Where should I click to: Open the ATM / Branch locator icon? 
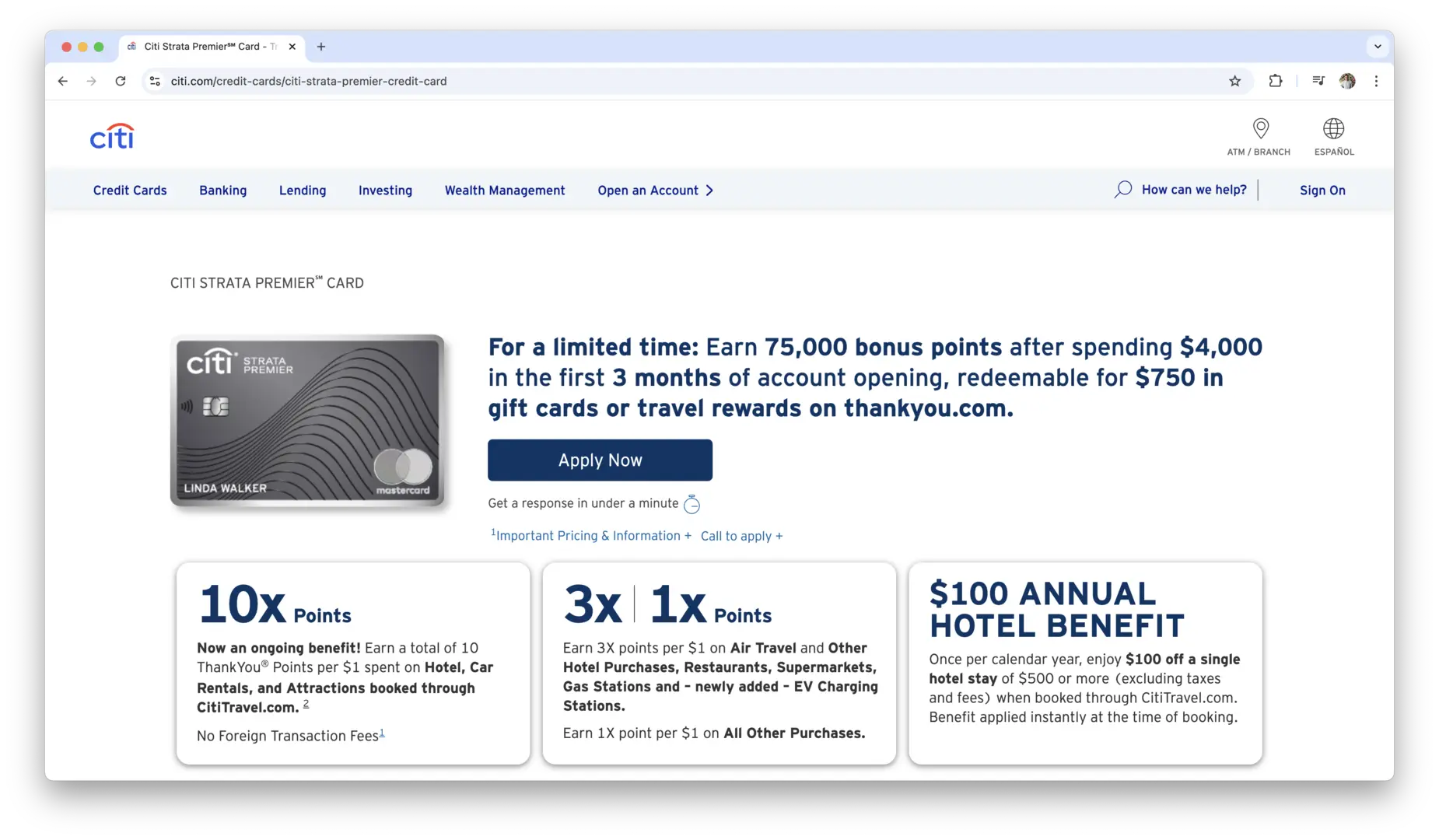click(1260, 128)
